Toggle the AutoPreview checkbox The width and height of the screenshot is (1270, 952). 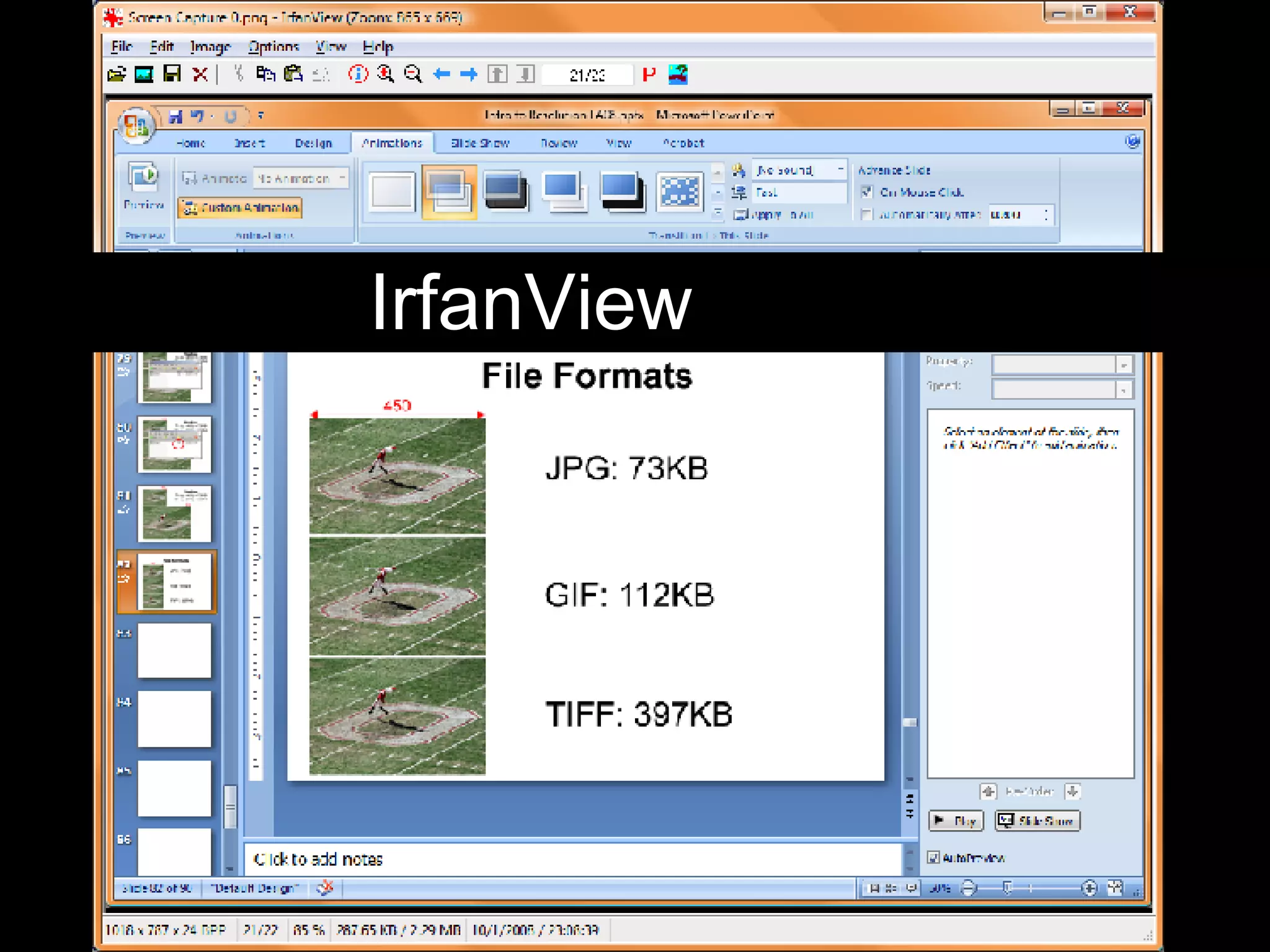pyautogui.click(x=933, y=858)
